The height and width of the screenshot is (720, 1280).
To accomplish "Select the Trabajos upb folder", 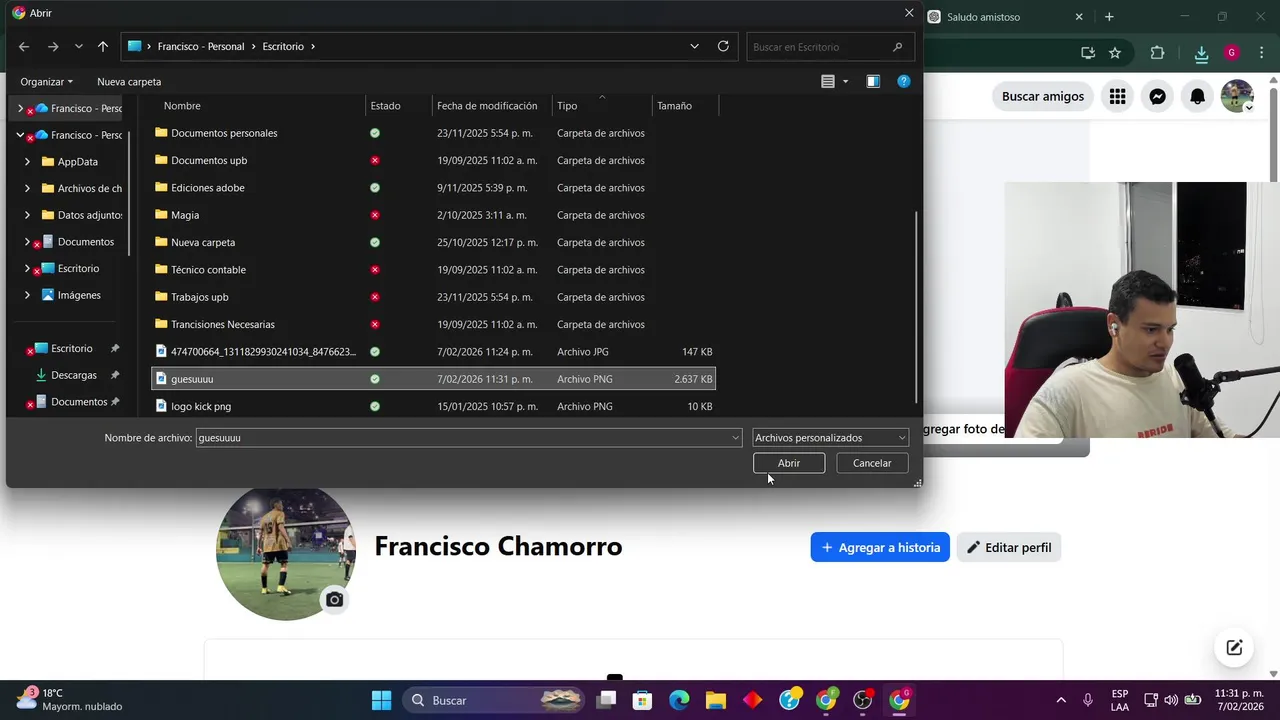I will click(x=434, y=297).
